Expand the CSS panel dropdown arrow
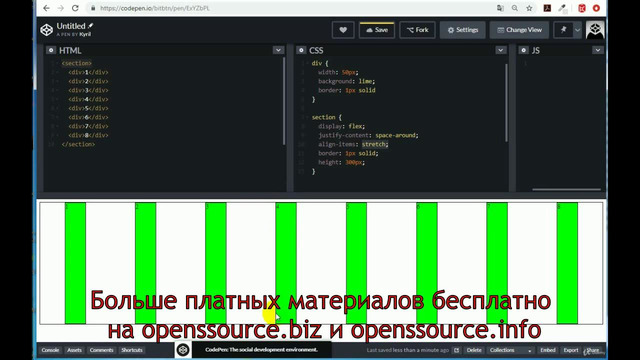640x360 pixels. pyautogui.click(x=501, y=50)
